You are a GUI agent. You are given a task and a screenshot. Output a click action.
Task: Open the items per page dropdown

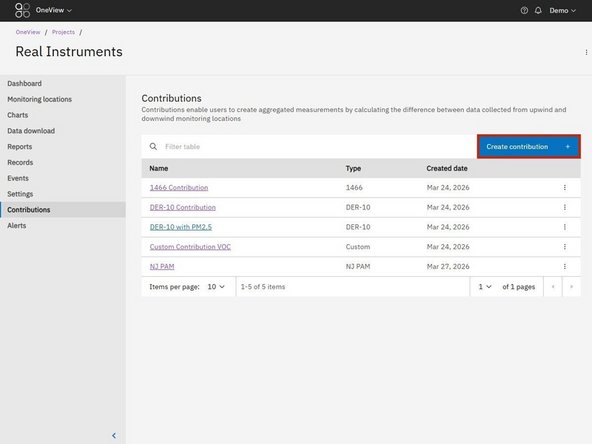(x=216, y=287)
